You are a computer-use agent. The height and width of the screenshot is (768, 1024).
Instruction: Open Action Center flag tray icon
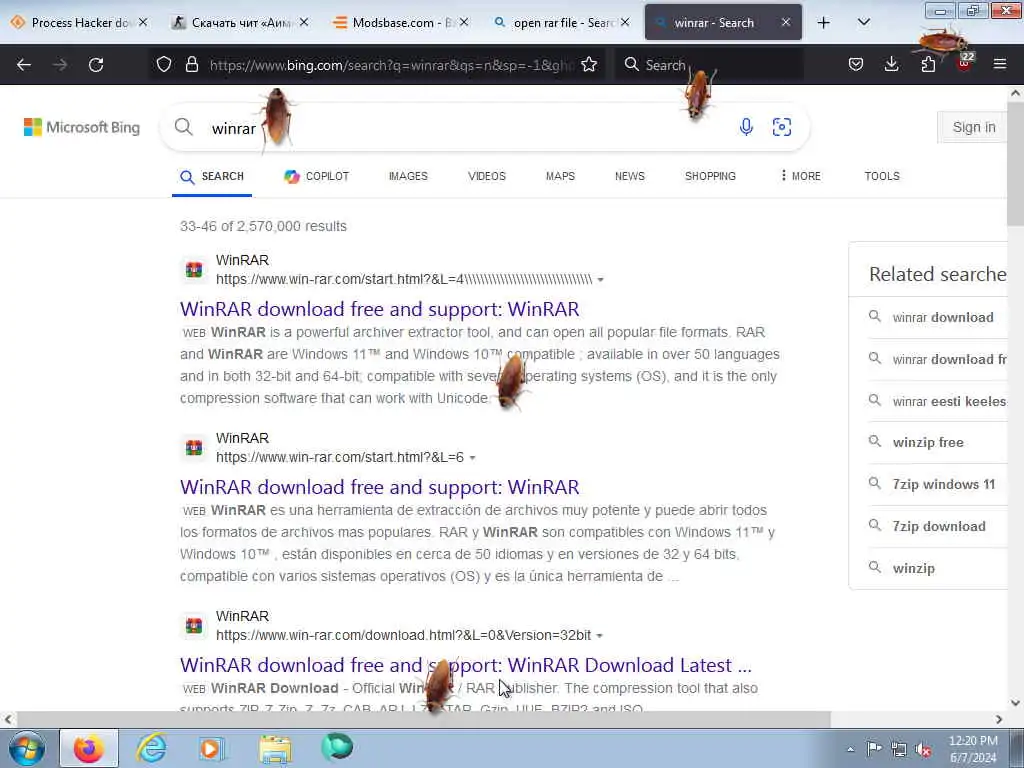(874, 748)
